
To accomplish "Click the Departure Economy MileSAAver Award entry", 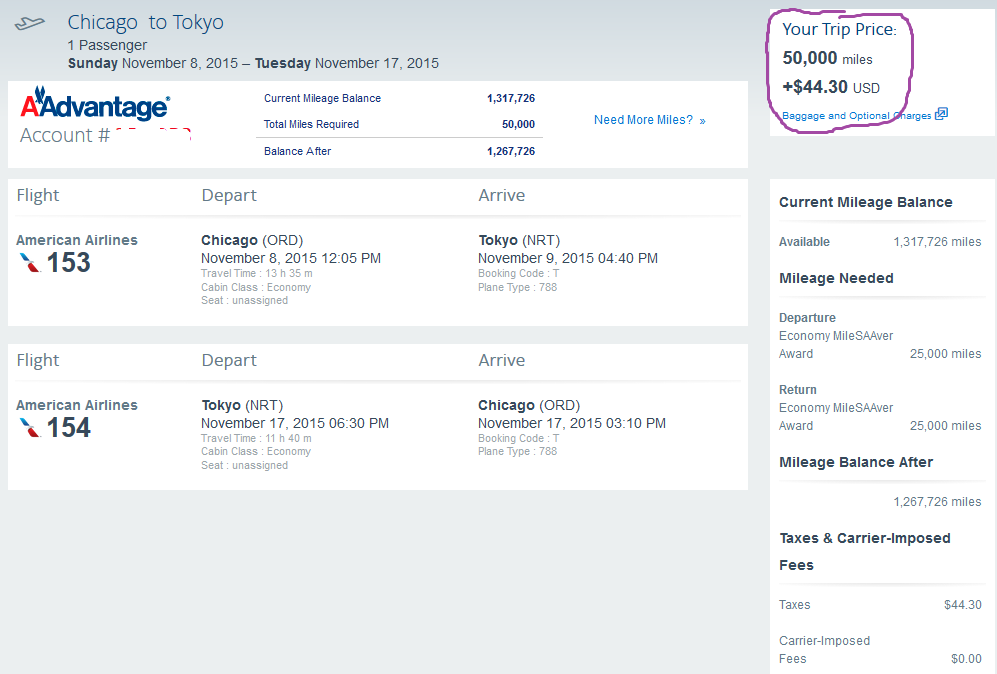I will tap(880, 336).
